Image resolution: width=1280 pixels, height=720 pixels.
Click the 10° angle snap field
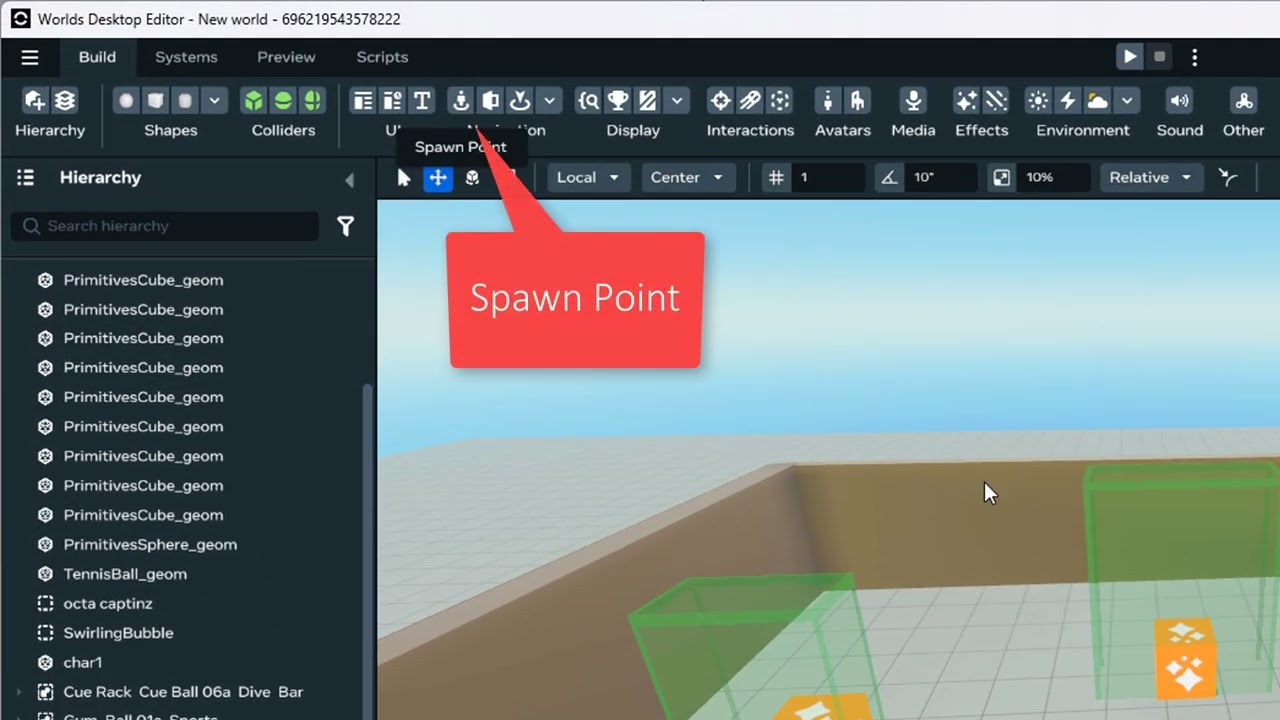point(942,178)
